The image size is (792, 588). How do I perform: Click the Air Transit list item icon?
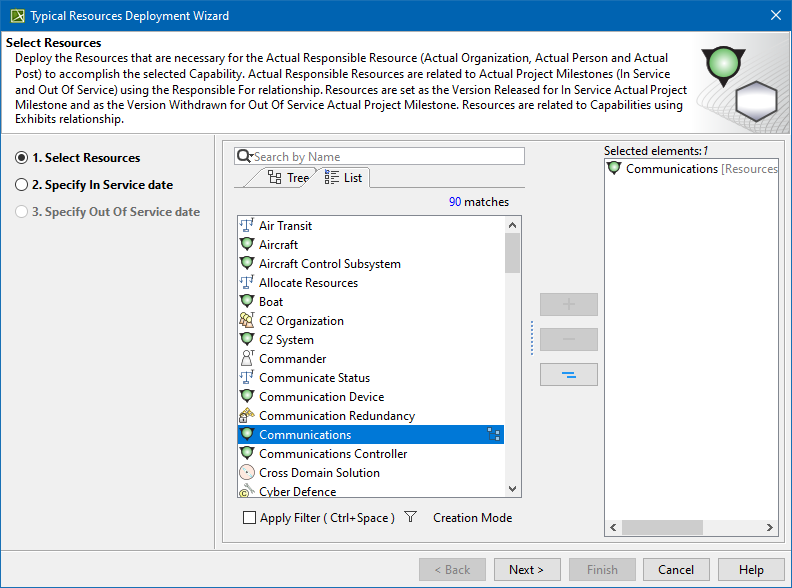click(x=247, y=226)
